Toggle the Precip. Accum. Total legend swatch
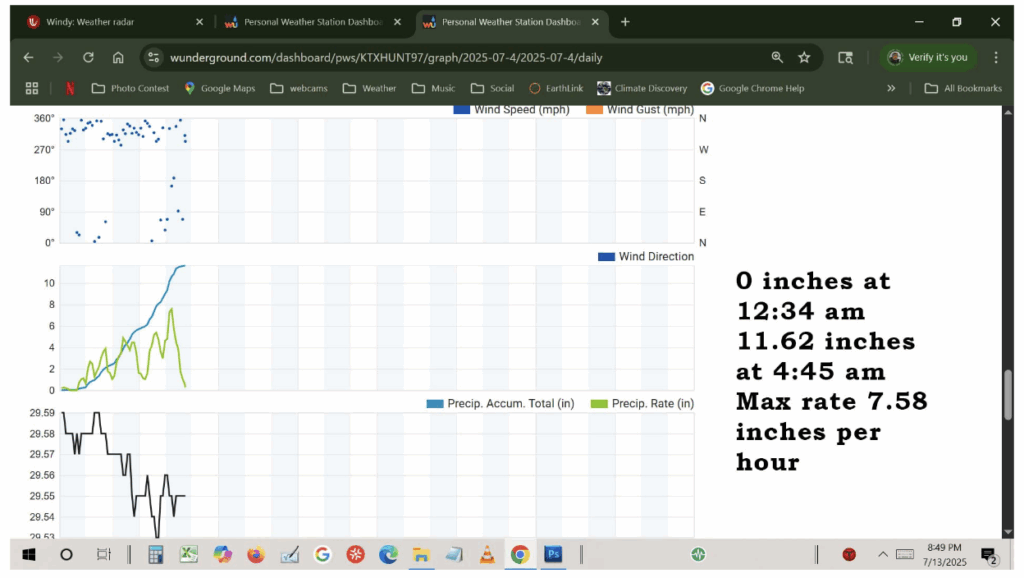 (434, 404)
